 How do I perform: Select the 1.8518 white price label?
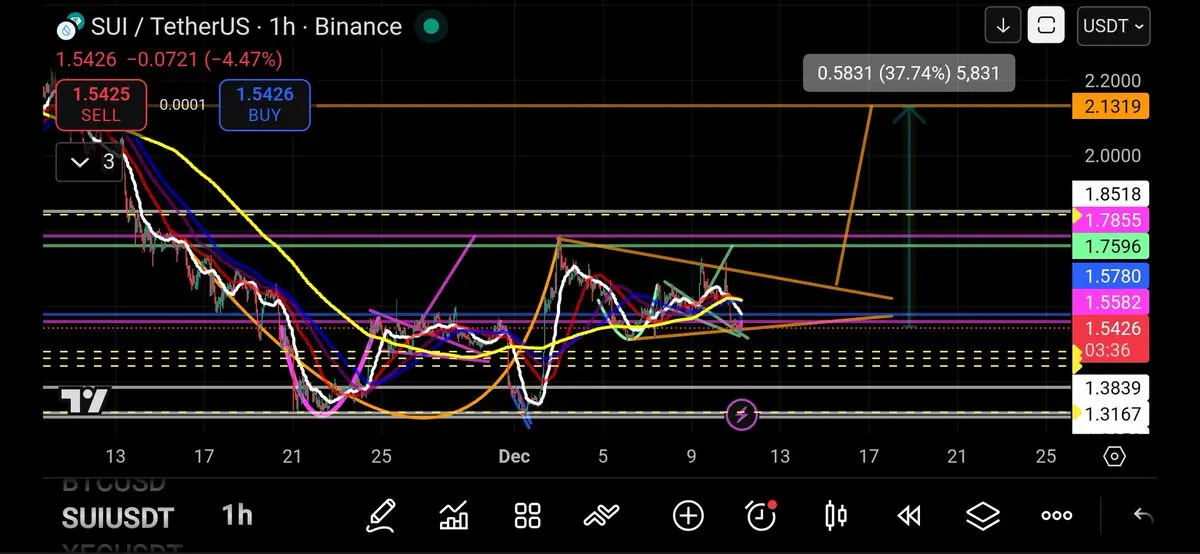point(1109,194)
